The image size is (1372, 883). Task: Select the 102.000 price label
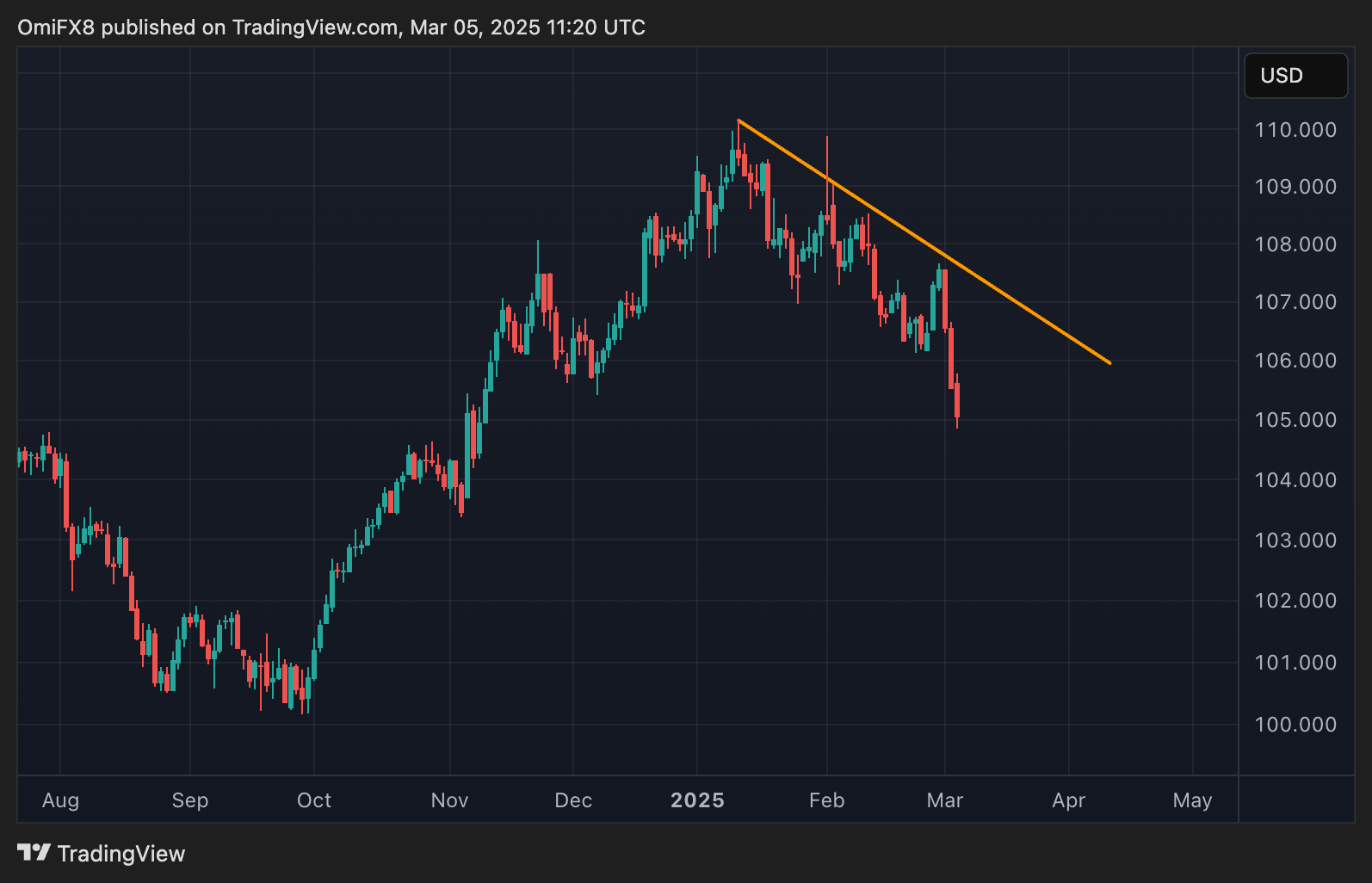(x=1295, y=601)
